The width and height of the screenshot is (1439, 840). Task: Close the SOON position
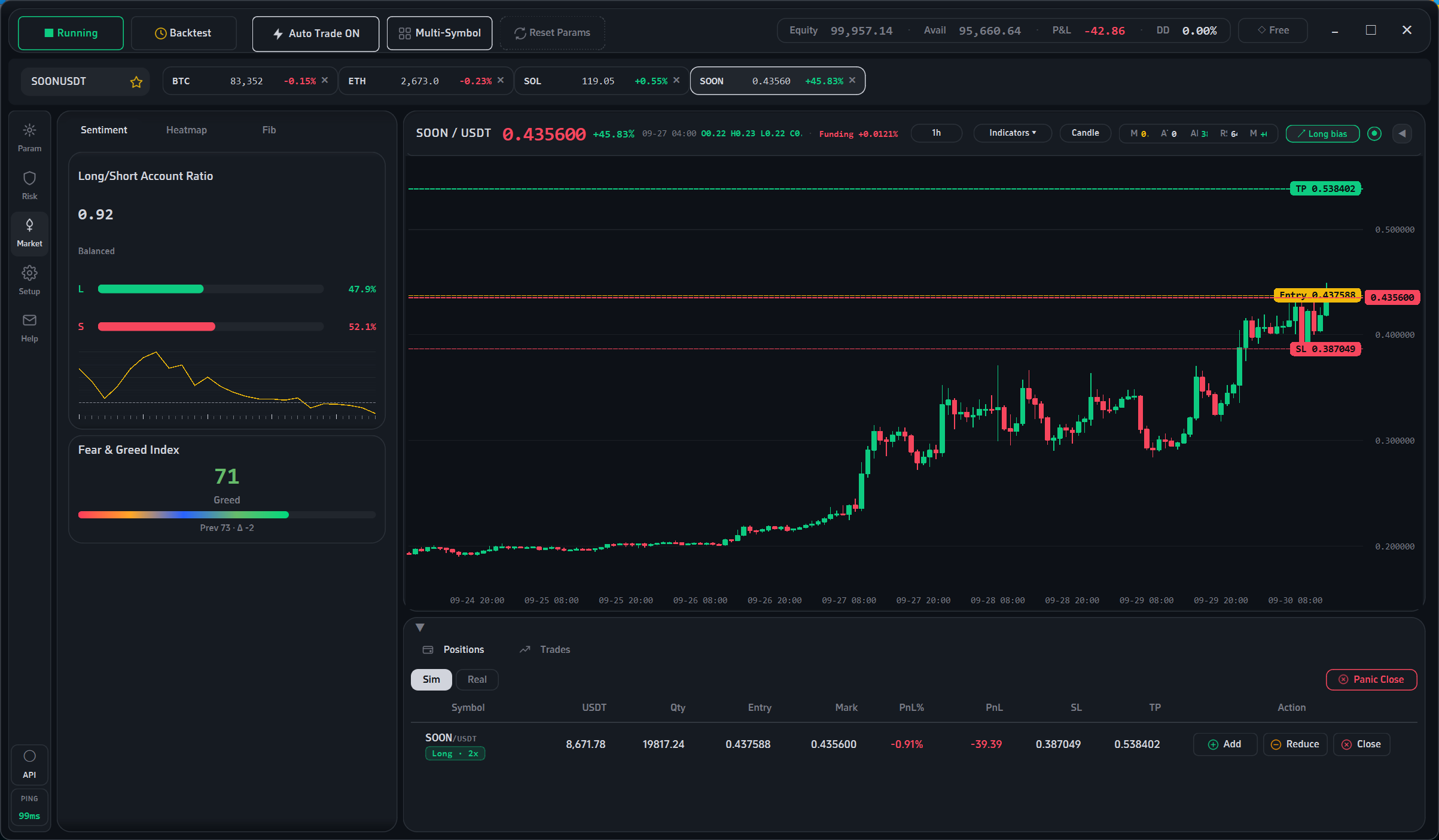click(1361, 744)
